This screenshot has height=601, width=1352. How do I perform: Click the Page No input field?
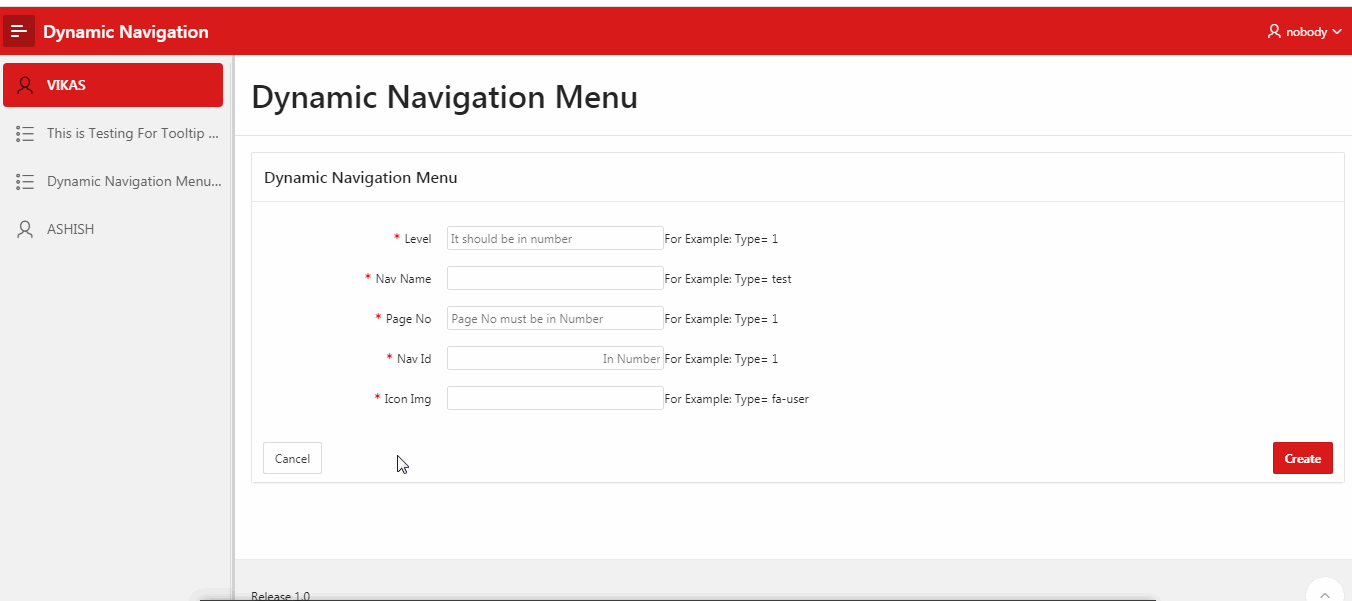[554, 318]
